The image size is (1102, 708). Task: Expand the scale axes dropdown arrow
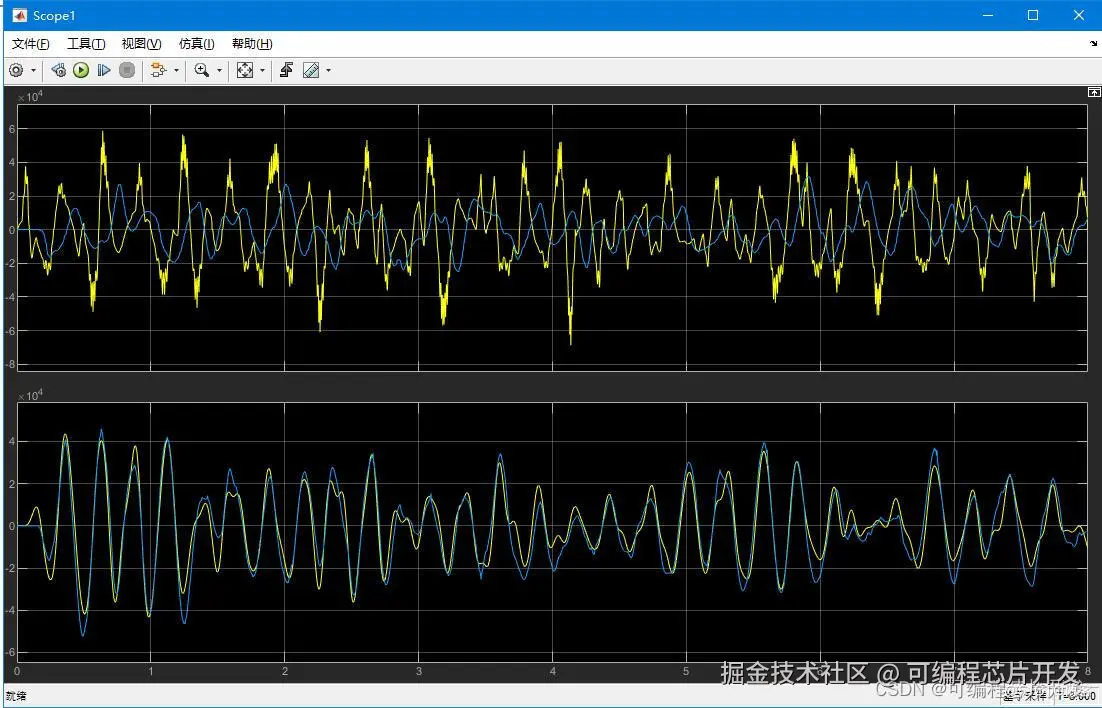262,70
